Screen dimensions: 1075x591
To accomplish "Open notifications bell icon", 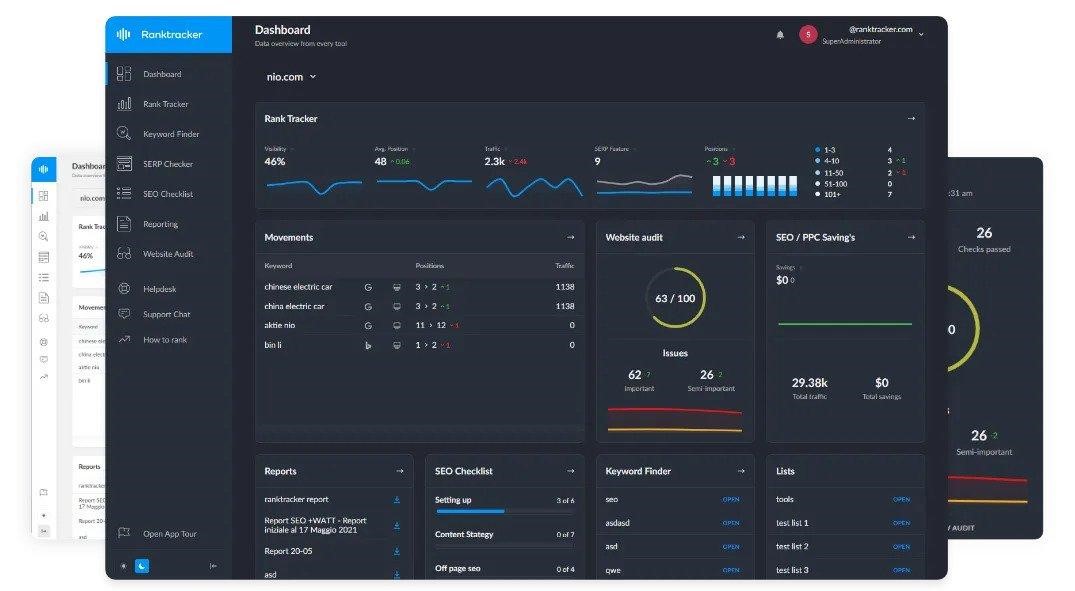I will tap(780, 35).
